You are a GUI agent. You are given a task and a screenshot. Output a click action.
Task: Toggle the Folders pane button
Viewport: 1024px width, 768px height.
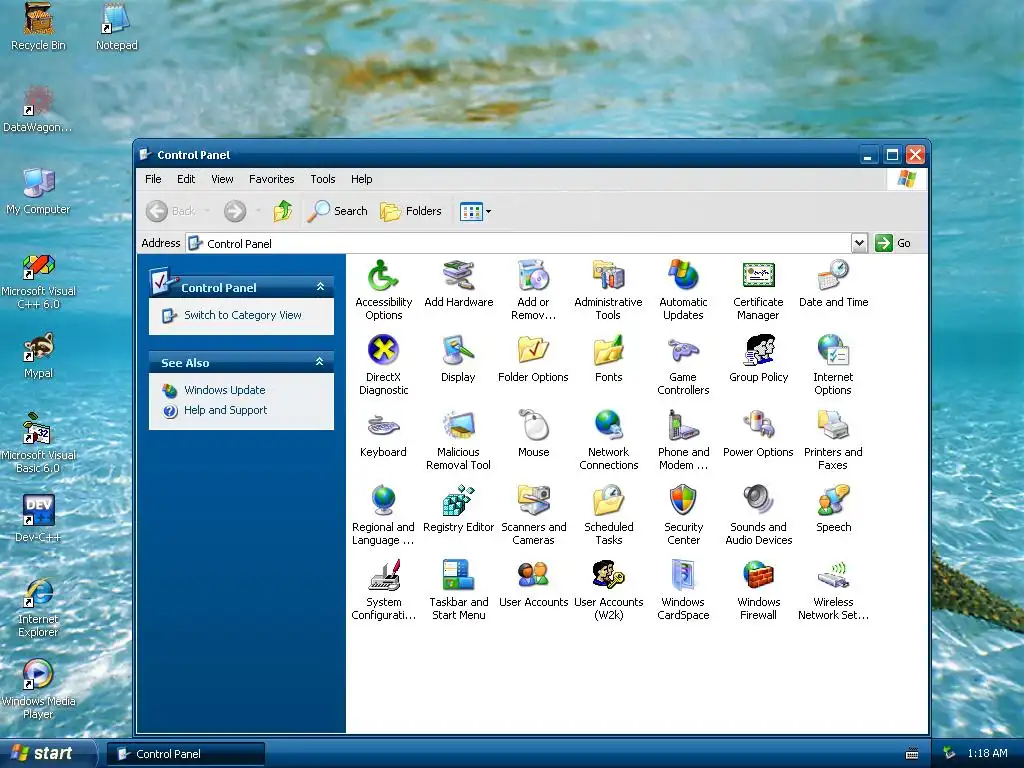click(411, 211)
